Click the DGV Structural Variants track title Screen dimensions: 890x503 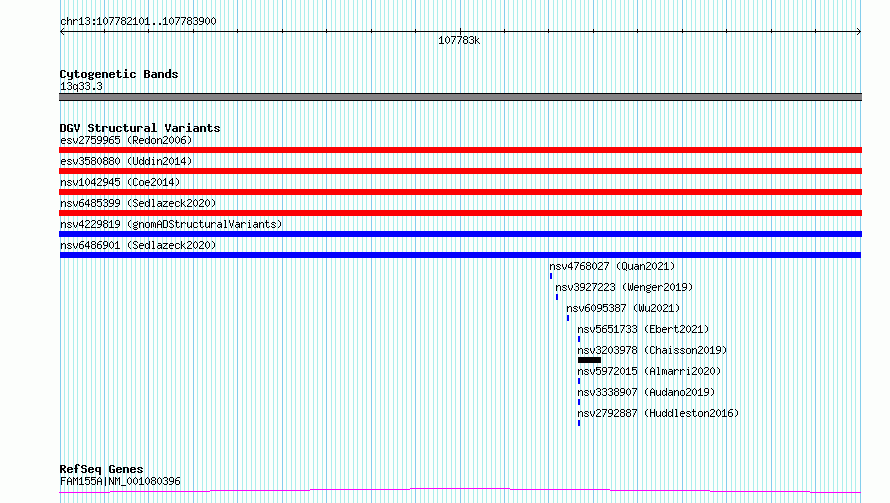tap(140, 128)
